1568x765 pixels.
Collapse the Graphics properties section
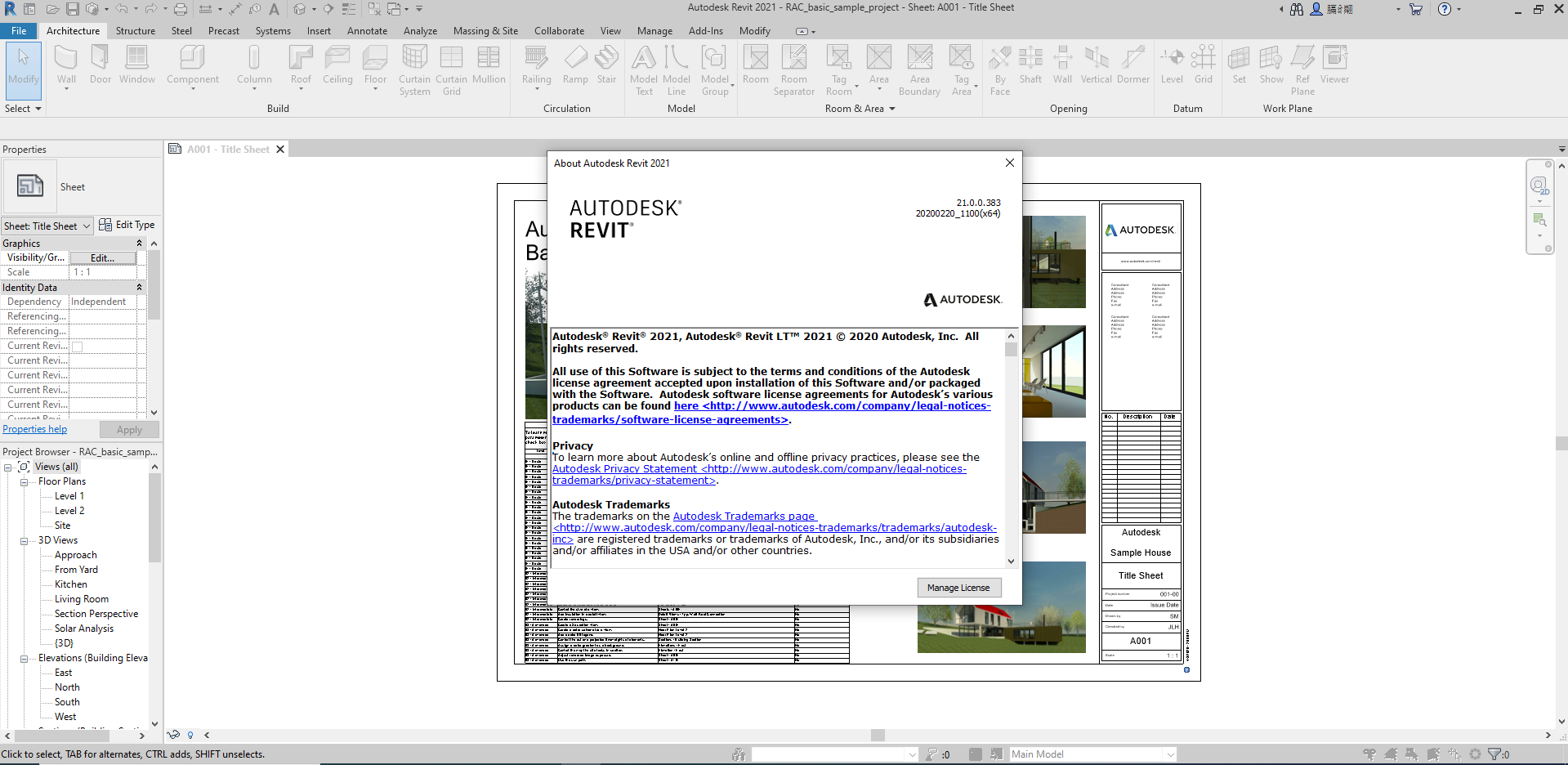139,244
